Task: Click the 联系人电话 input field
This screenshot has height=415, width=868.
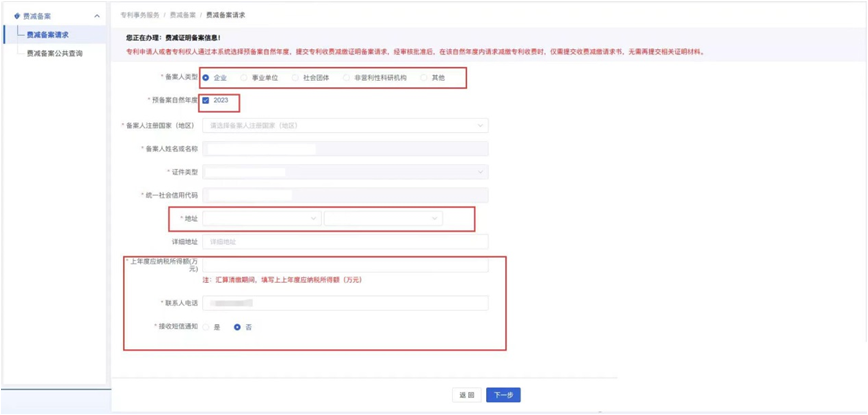Action: click(x=345, y=303)
